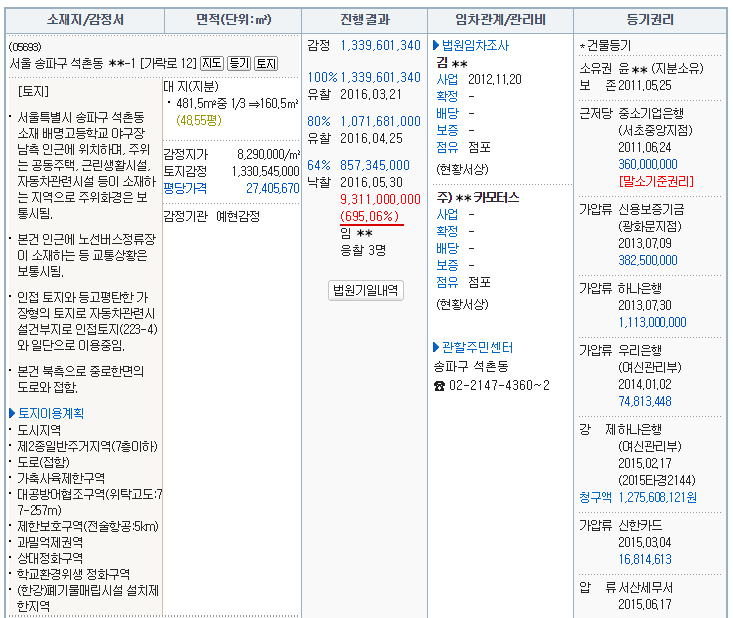Screen dimensions: 733x618
Task: Click the appraisal value 1,339,601,340 beside 감정
Action: (x=381, y=45)
